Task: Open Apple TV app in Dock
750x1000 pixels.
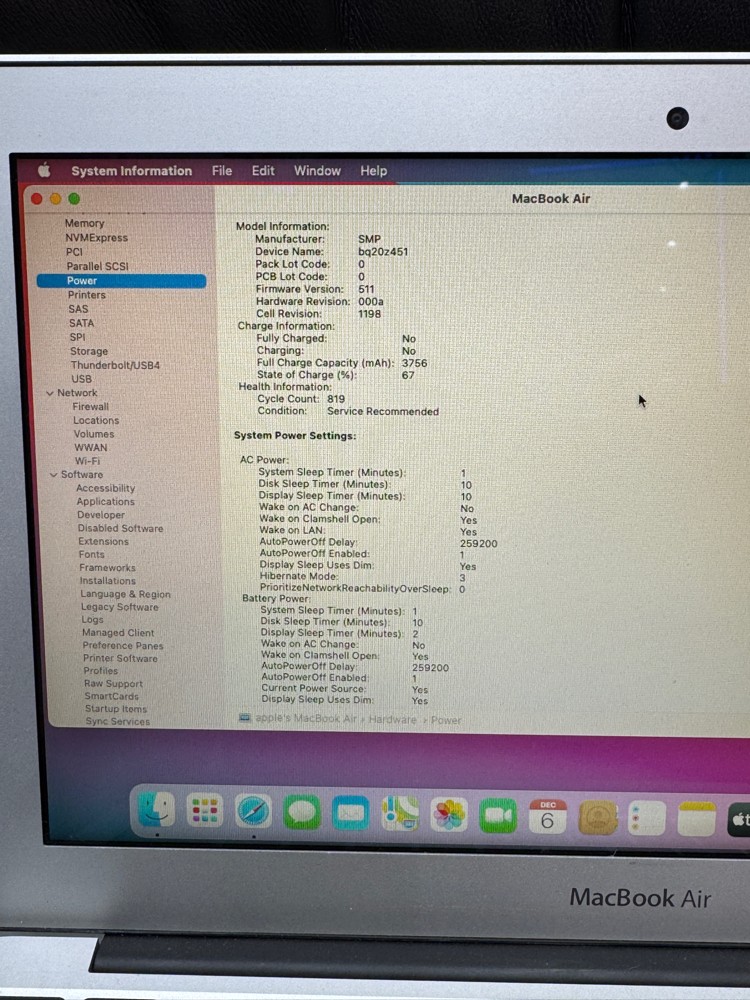Action: tap(739, 820)
